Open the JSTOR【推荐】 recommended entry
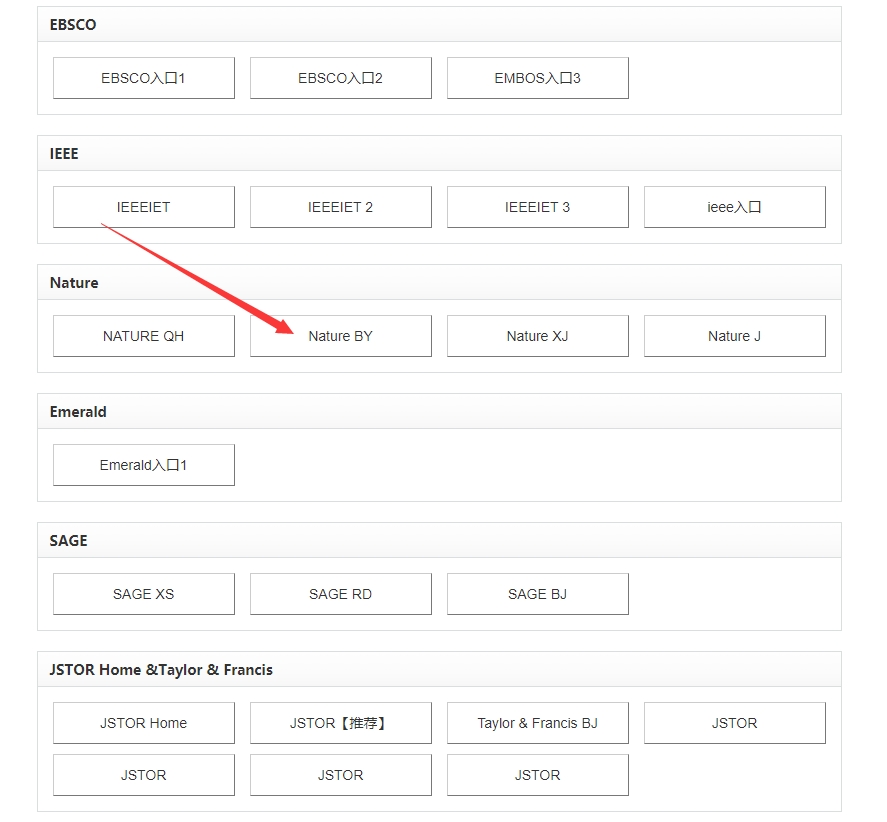 click(341, 723)
